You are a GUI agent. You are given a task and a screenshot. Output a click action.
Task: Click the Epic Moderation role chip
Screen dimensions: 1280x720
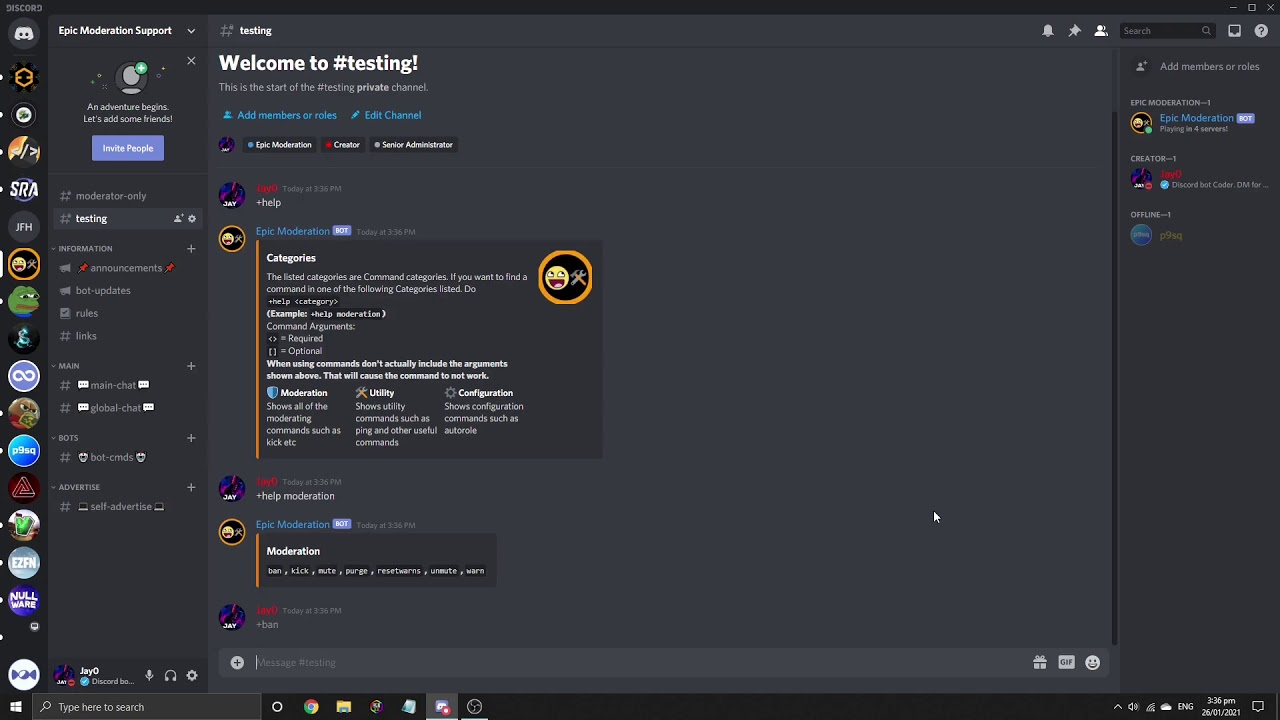coord(280,145)
